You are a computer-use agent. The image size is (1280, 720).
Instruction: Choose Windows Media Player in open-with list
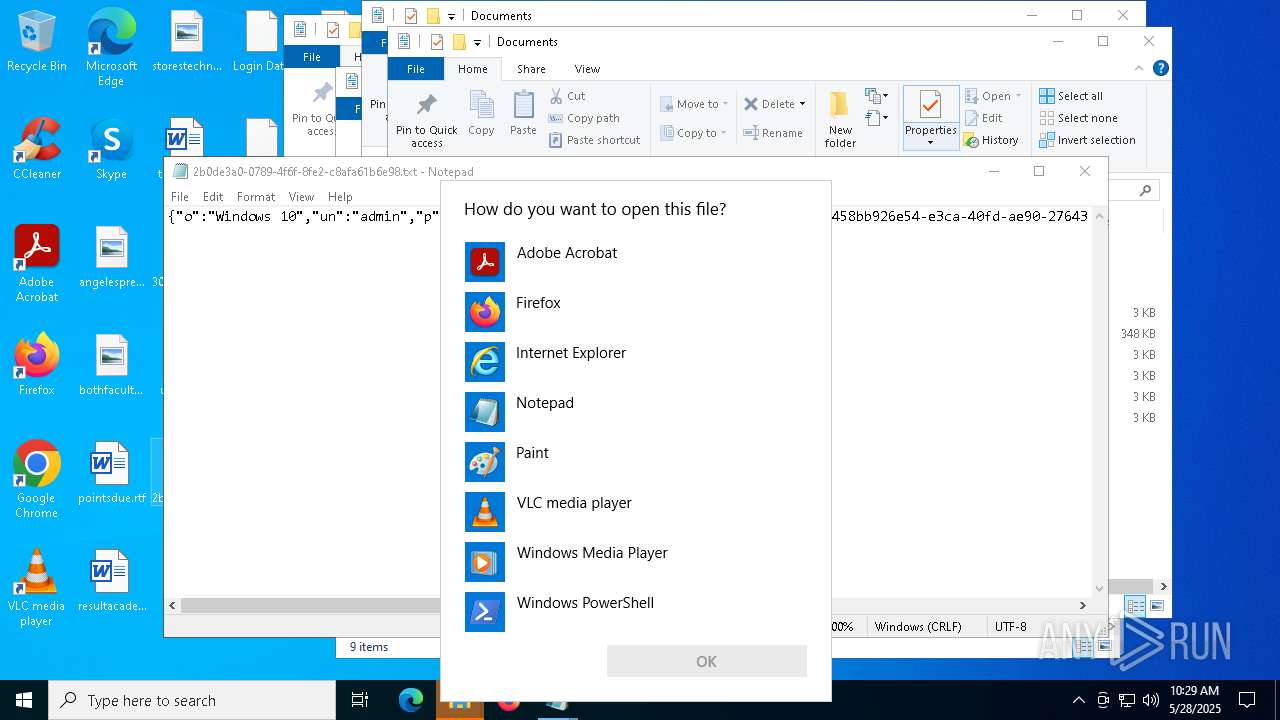point(636,562)
